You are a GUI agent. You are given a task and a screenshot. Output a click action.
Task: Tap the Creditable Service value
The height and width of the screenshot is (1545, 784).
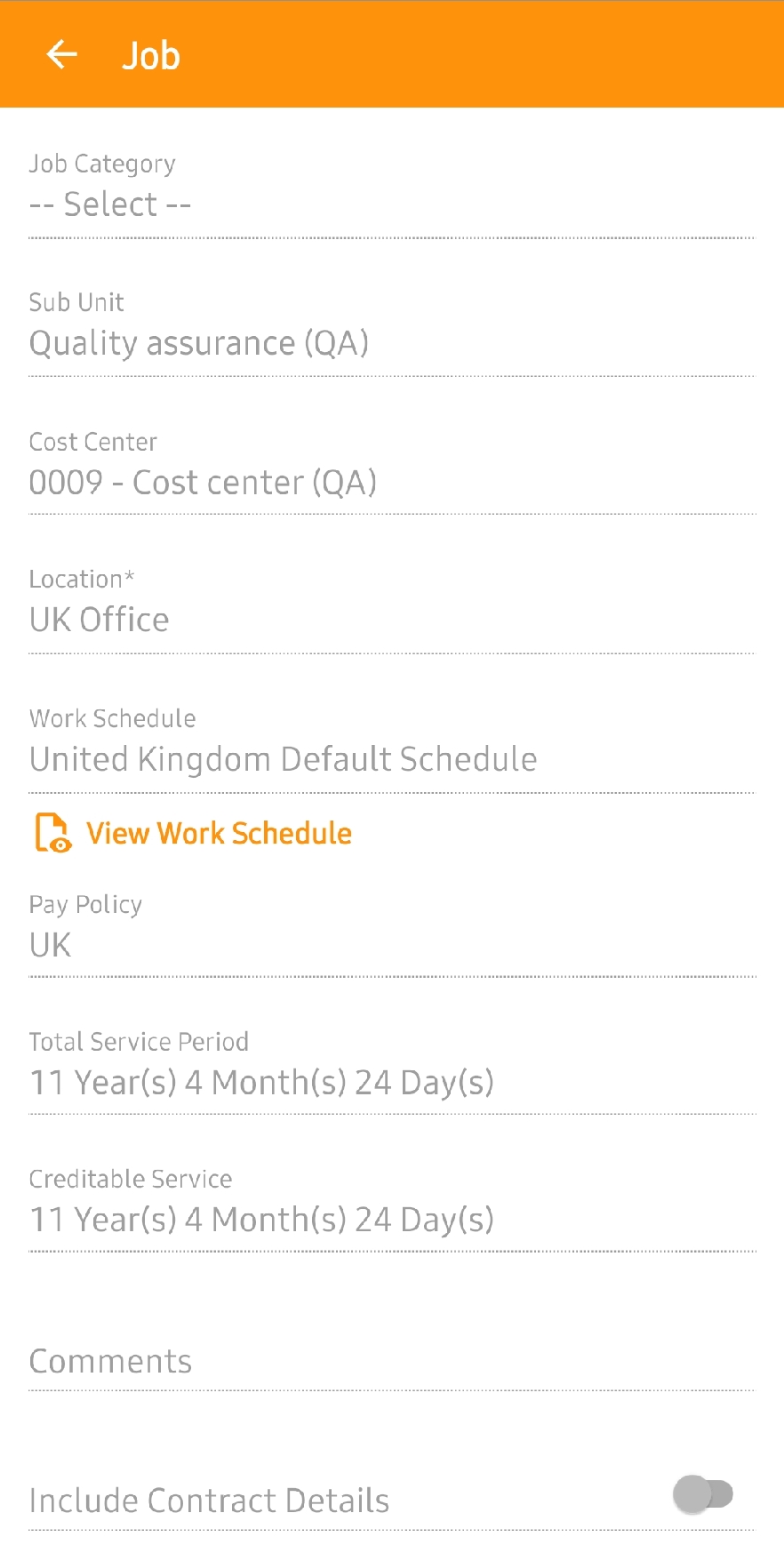tap(261, 1220)
